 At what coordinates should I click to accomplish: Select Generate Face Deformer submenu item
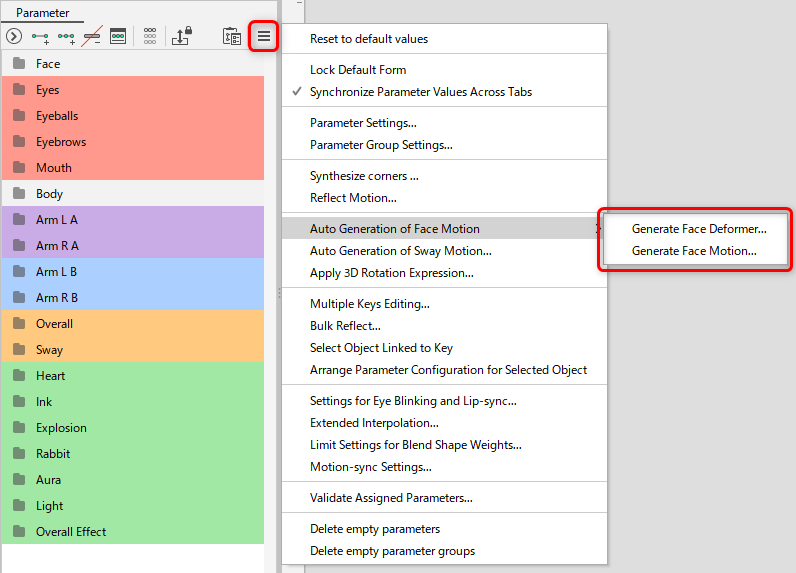[695, 229]
